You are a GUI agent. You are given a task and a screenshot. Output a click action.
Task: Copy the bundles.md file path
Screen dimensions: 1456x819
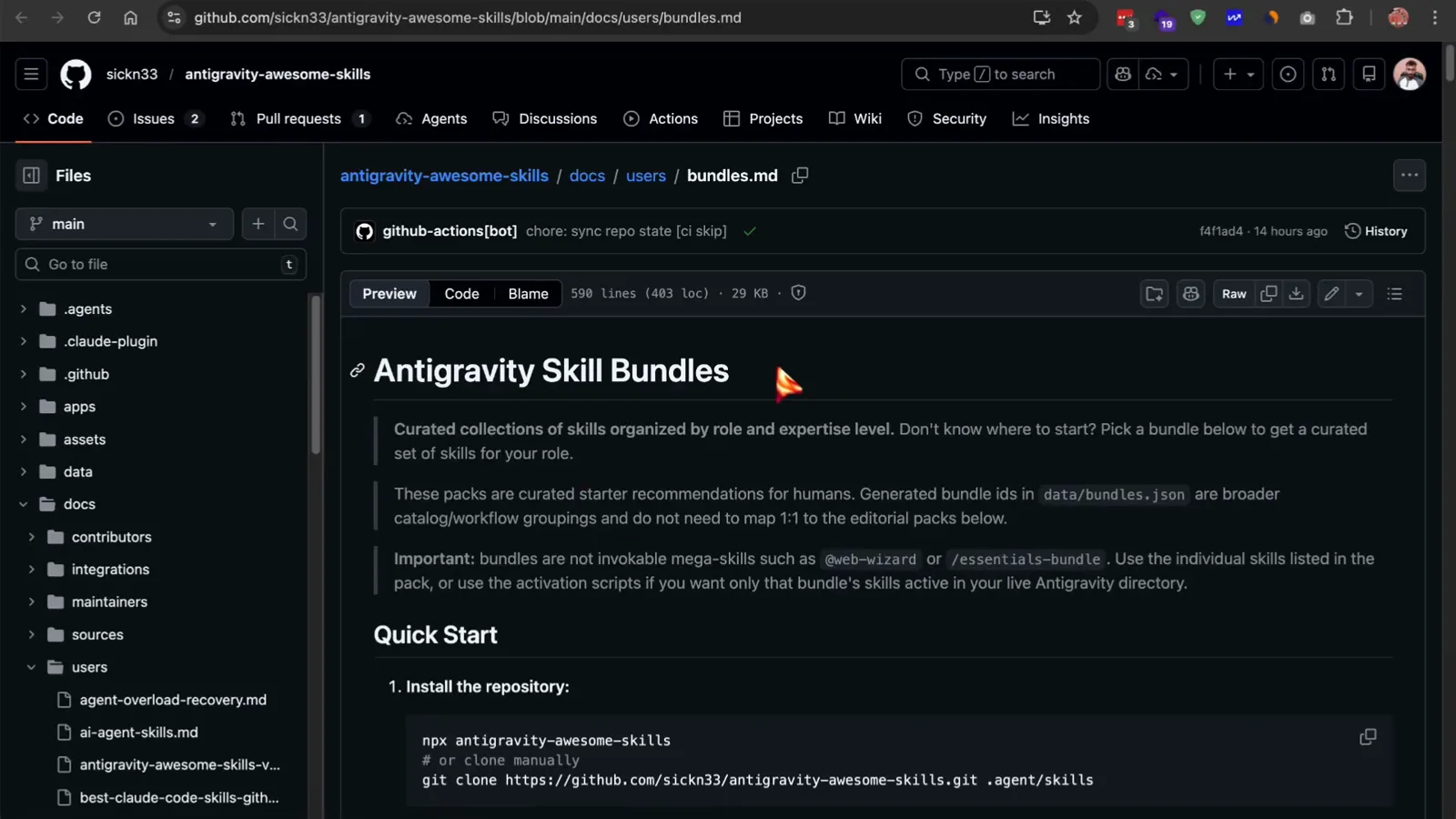tap(800, 175)
